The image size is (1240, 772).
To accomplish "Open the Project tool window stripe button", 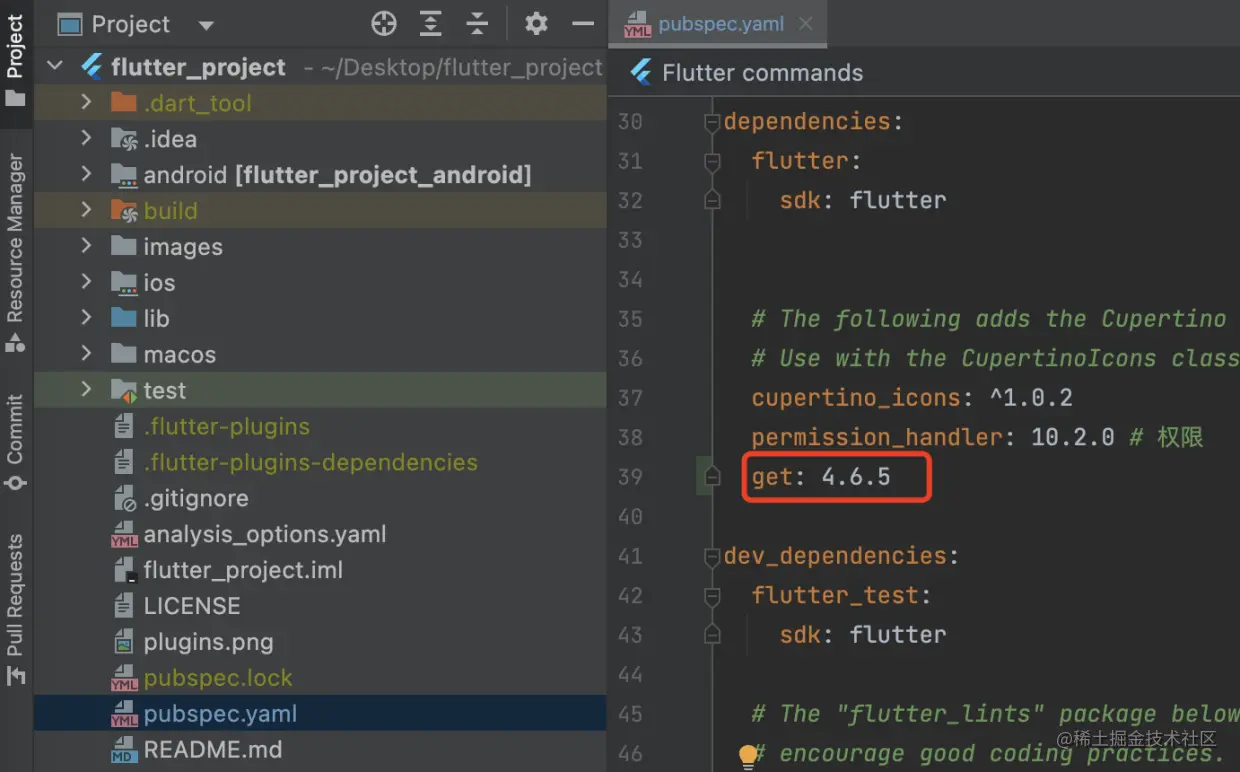I will tap(15, 58).
